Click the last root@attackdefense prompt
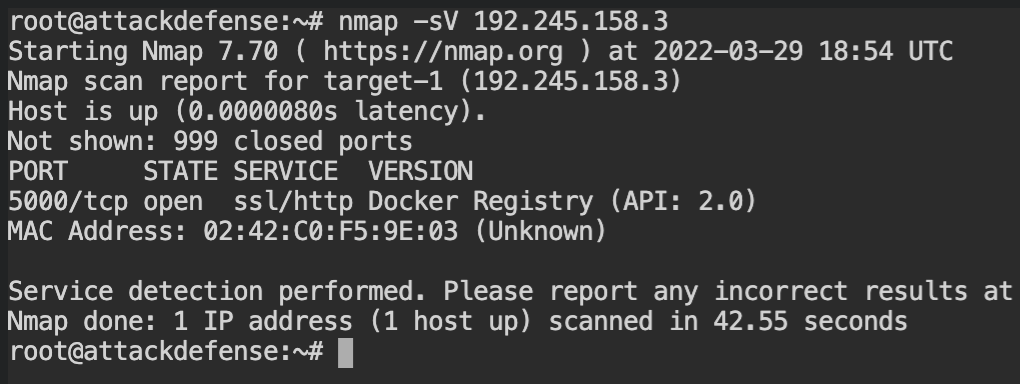Viewport: 1020px width, 384px height. point(166,352)
